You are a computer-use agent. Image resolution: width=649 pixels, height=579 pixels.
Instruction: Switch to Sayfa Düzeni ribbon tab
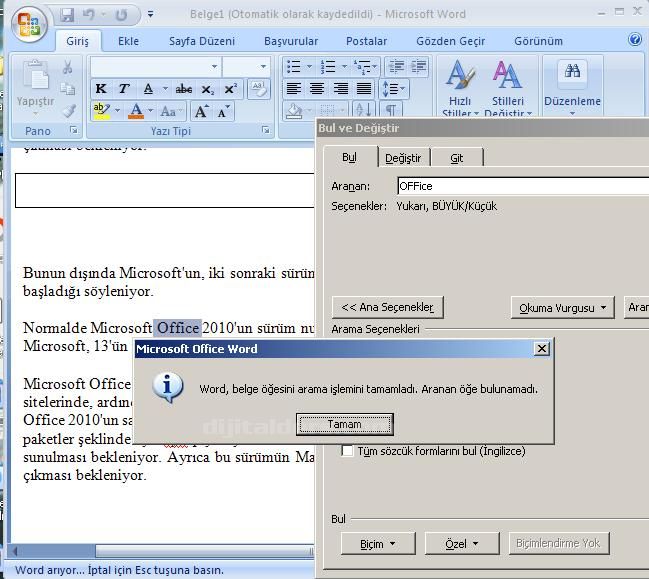[x=202, y=41]
